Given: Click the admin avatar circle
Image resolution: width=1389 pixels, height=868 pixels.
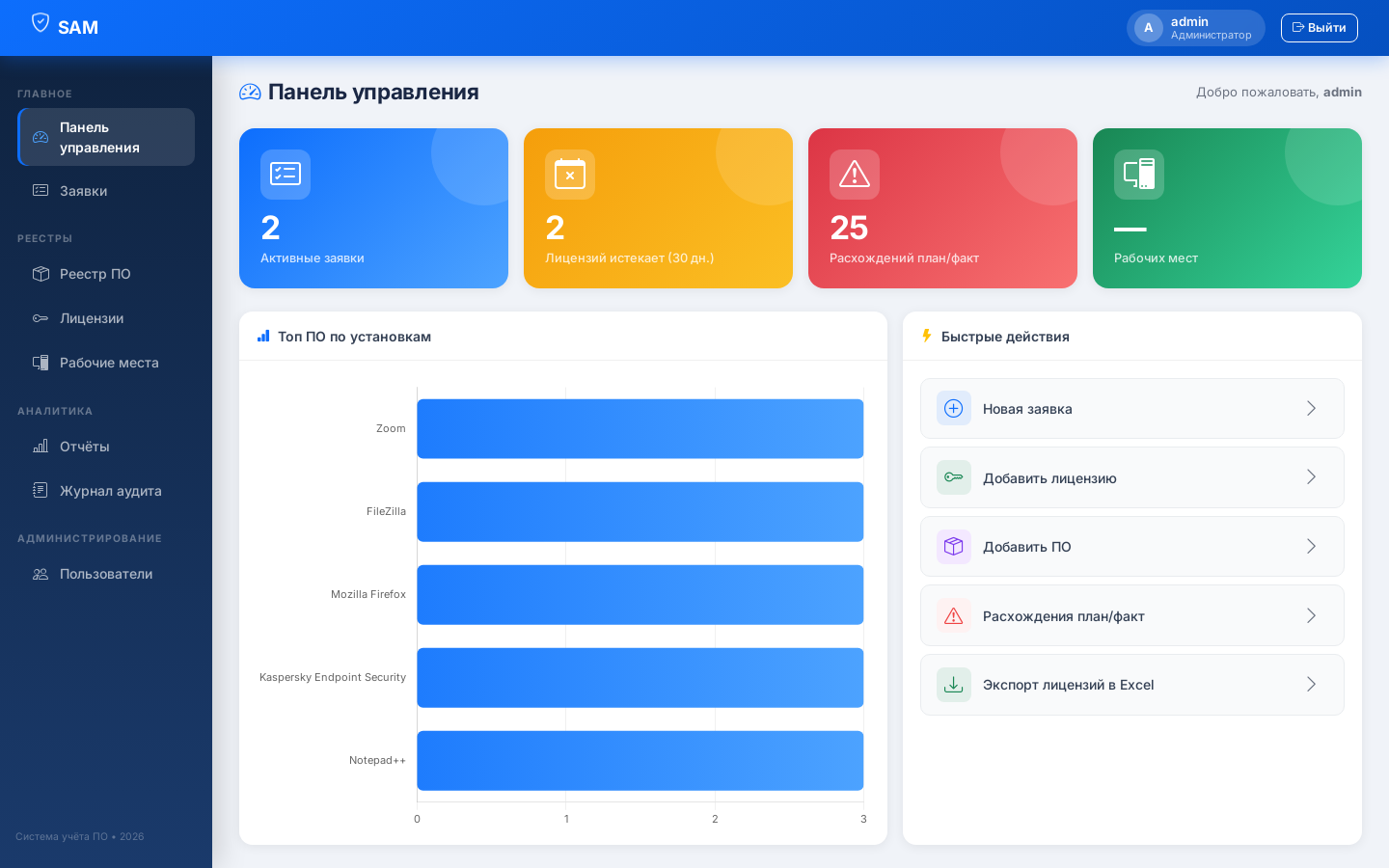Looking at the screenshot, I should click(x=1148, y=28).
